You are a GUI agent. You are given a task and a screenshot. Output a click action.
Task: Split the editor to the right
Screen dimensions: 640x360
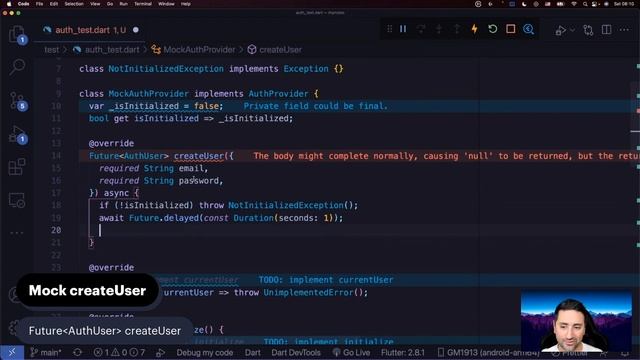click(x=607, y=30)
